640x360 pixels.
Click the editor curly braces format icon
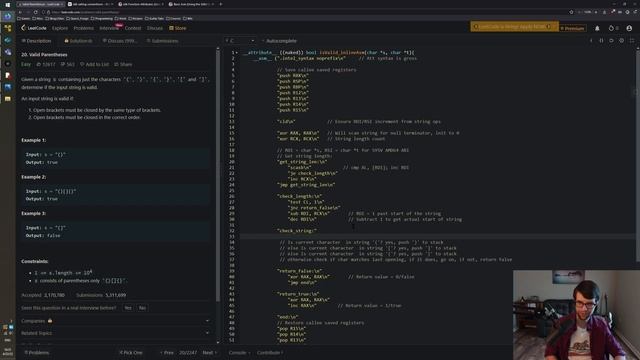tap(601, 41)
